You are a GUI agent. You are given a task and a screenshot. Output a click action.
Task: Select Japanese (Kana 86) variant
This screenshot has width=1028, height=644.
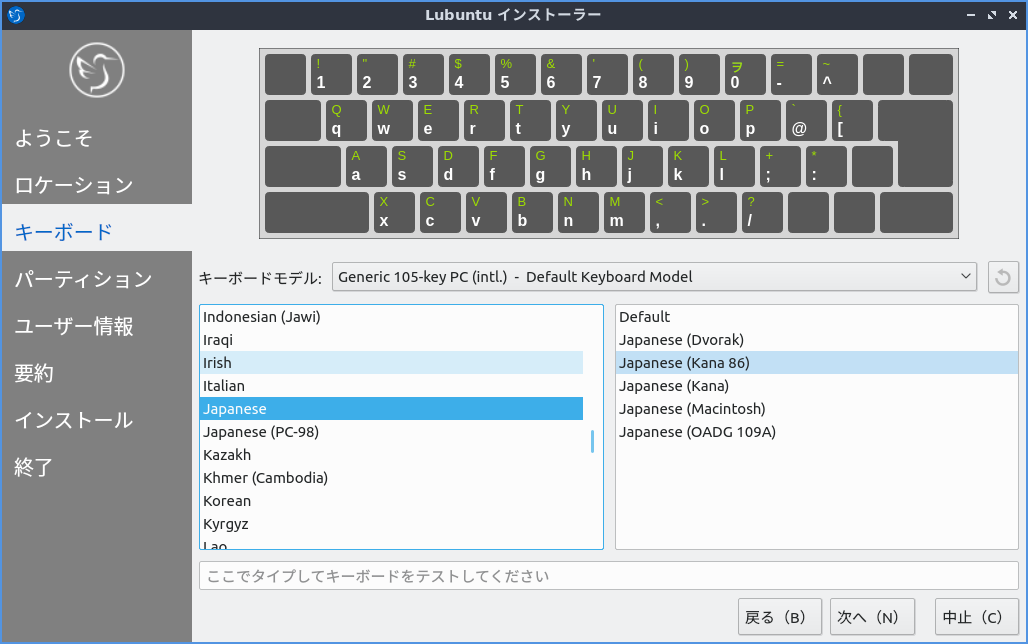(816, 363)
